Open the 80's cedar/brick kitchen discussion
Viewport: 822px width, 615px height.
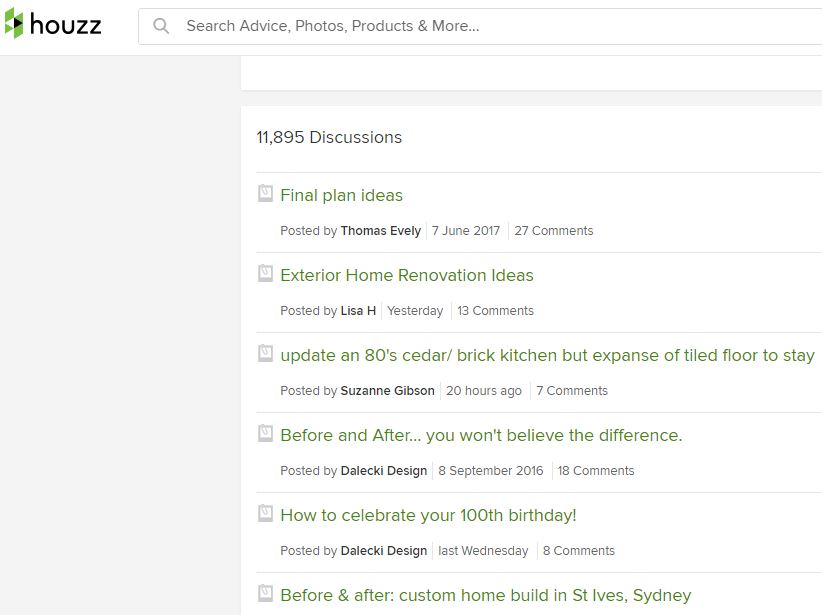click(x=547, y=356)
